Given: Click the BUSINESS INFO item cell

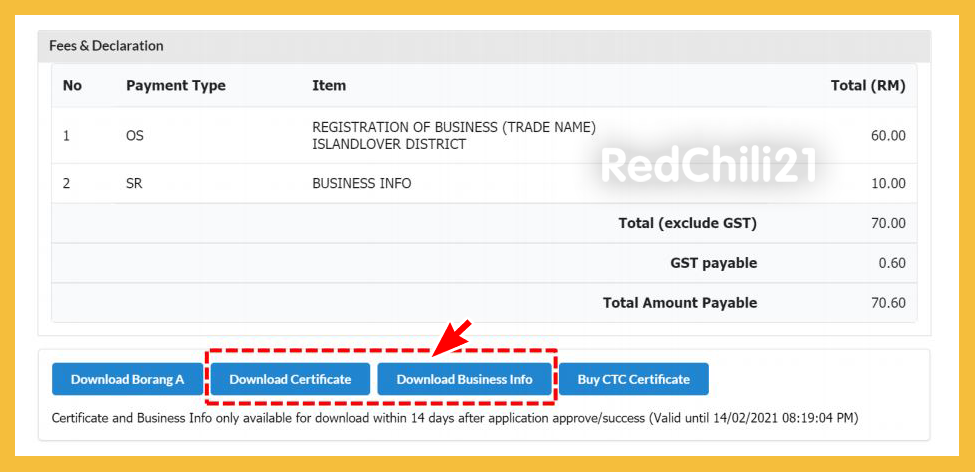Looking at the screenshot, I should click(361, 184).
